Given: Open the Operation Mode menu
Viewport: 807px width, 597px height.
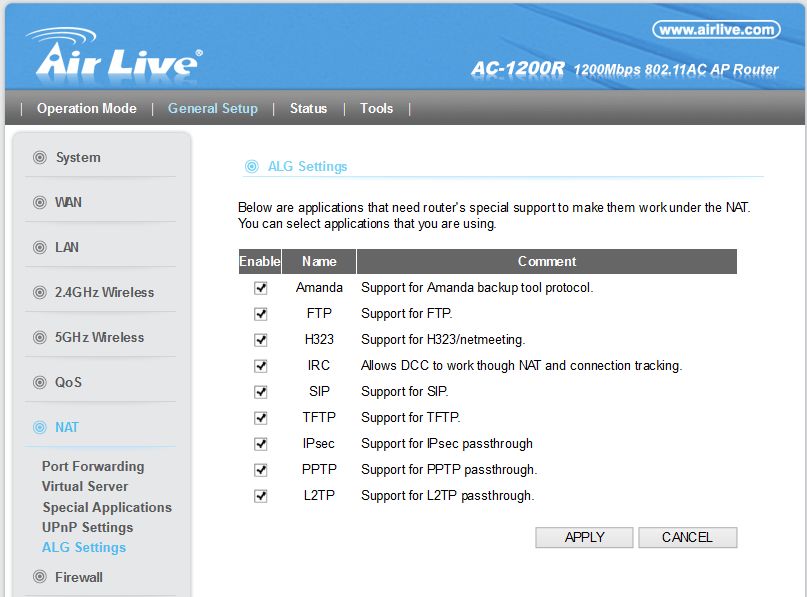Looking at the screenshot, I should tap(86, 109).
